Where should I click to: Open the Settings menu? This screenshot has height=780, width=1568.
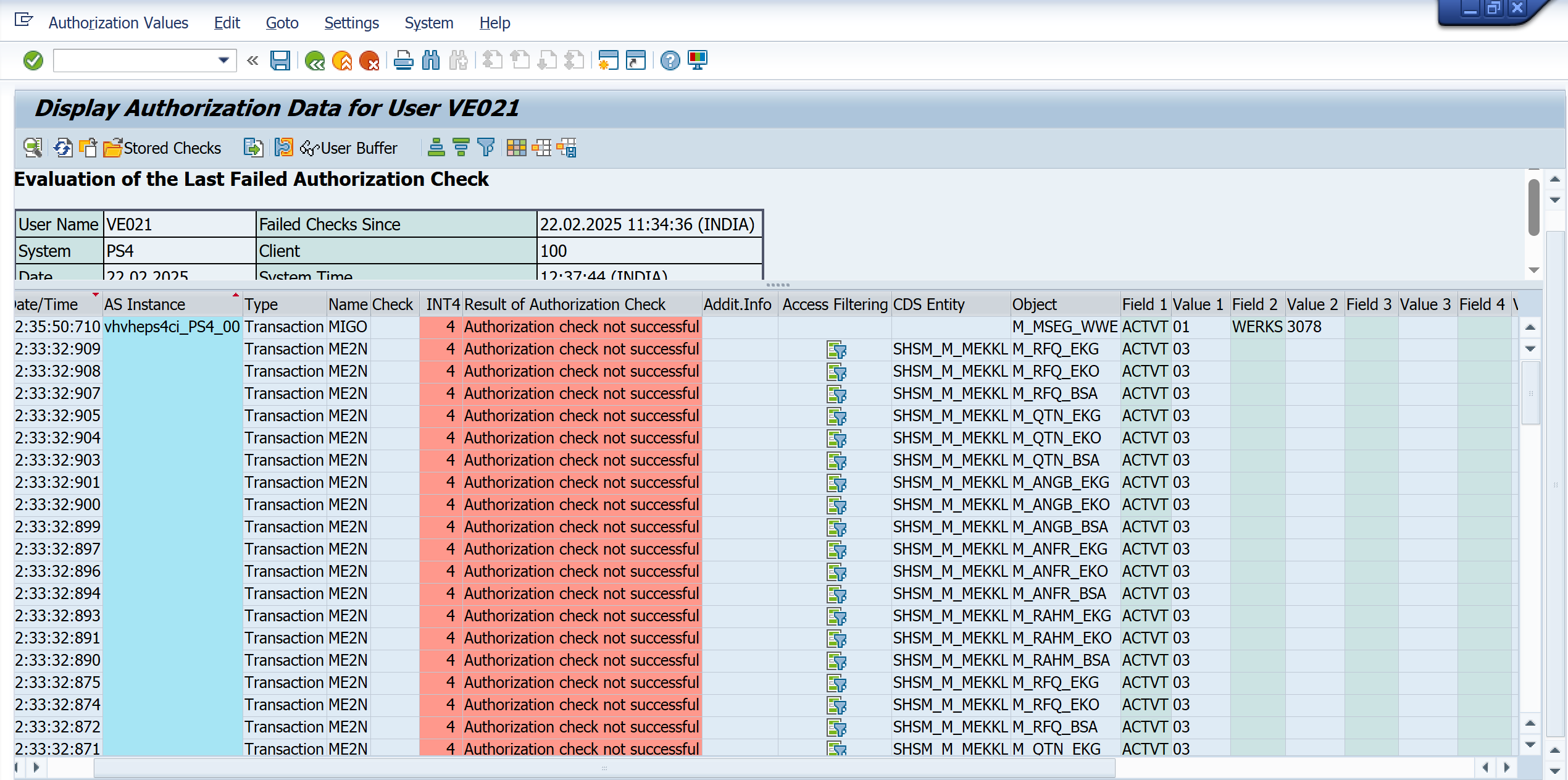click(x=351, y=23)
